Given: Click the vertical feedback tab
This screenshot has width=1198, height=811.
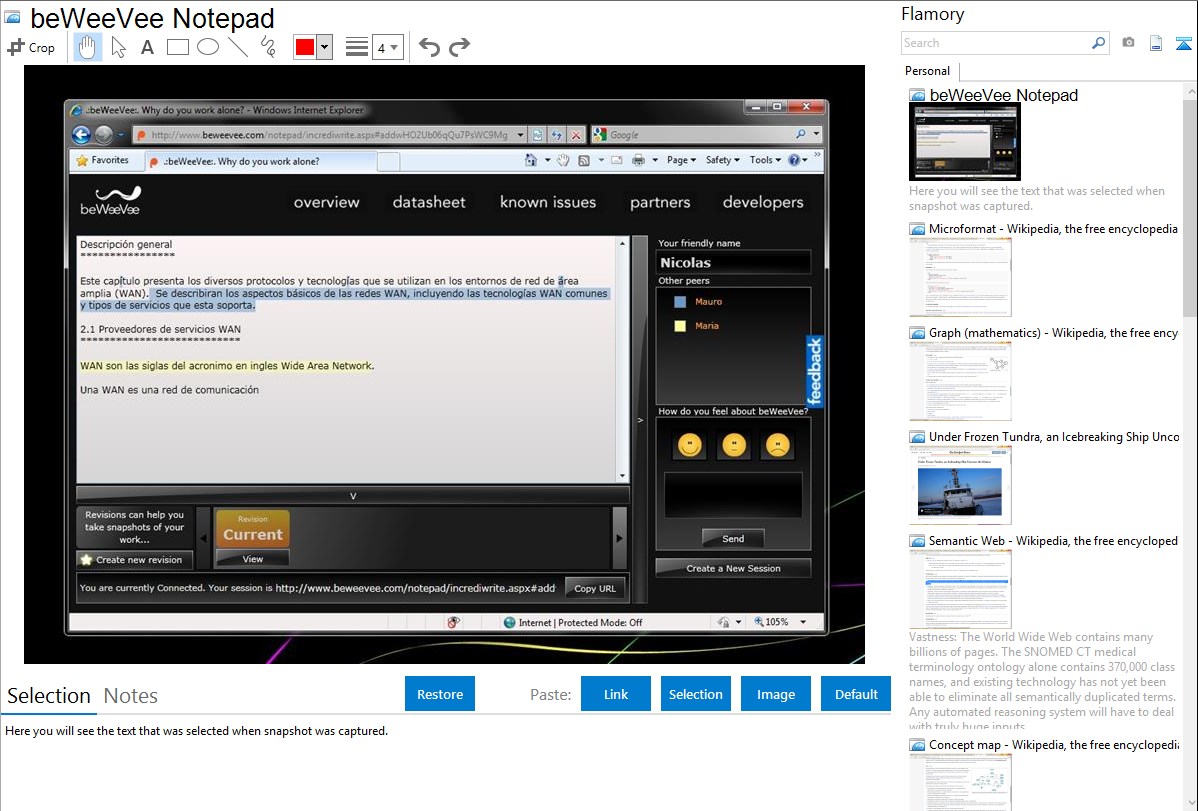Looking at the screenshot, I should click(x=814, y=371).
